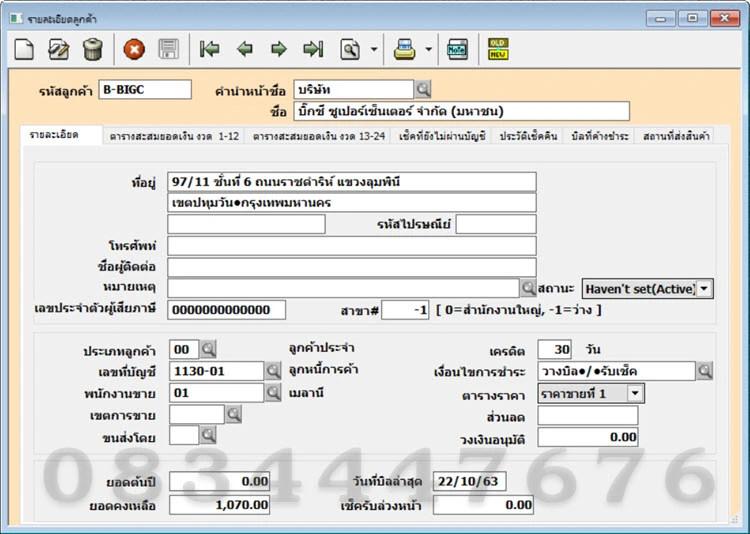Screen dimensions: 750x534
Task: Click the telephone field
Action: click(x=352, y=246)
